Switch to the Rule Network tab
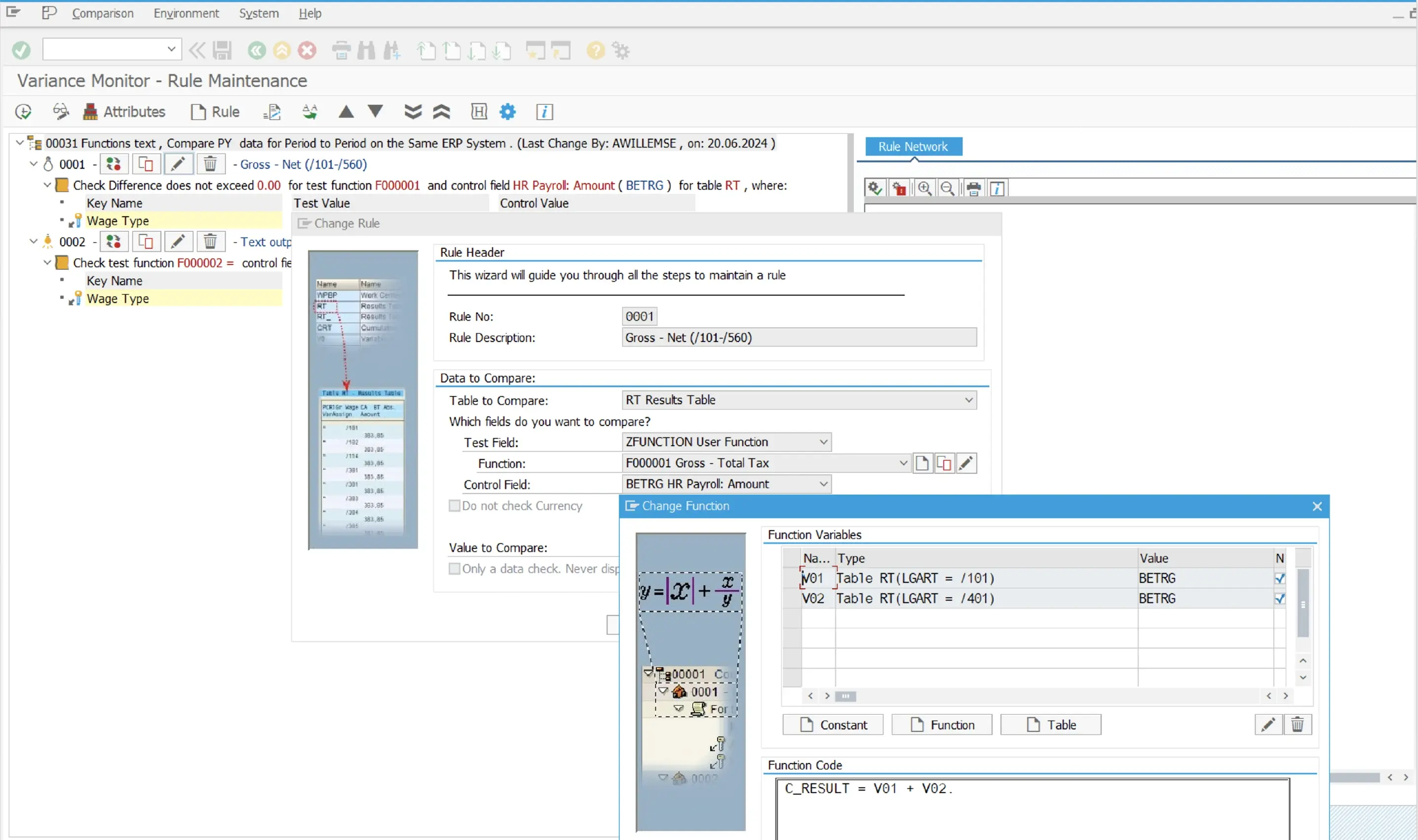Screen dimensions: 1418x840 click(x=913, y=147)
